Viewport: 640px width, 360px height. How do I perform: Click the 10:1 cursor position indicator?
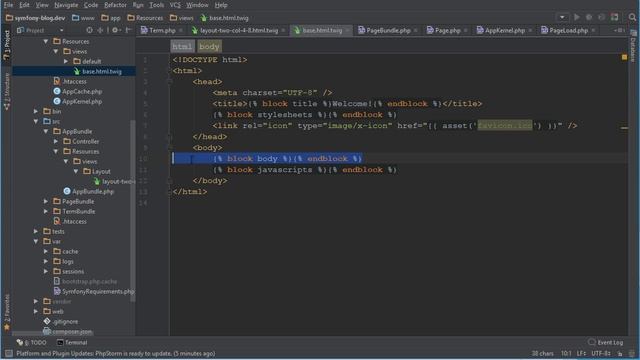[566, 353]
